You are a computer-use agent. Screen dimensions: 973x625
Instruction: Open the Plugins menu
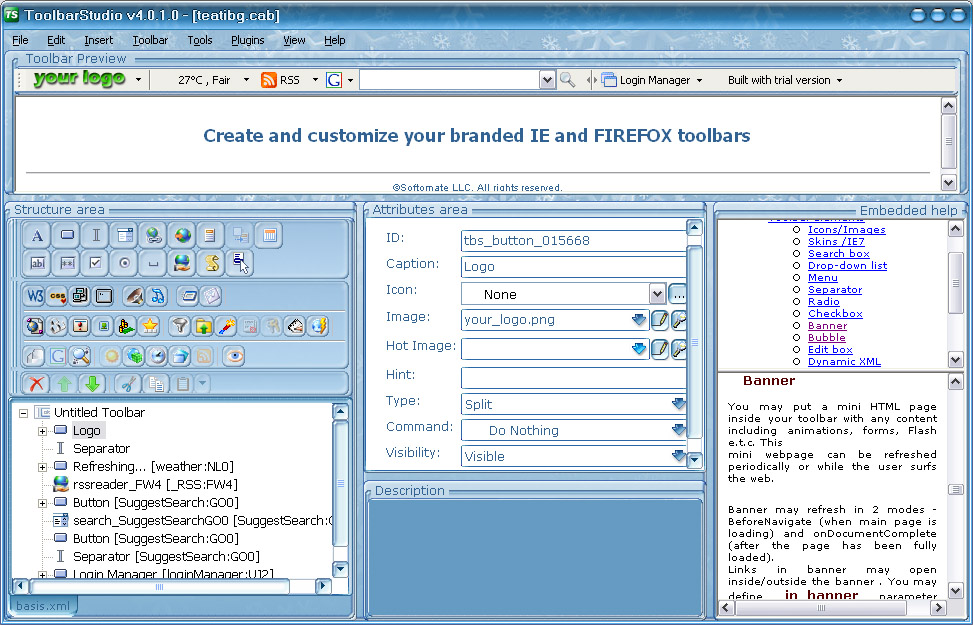(x=247, y=40)
